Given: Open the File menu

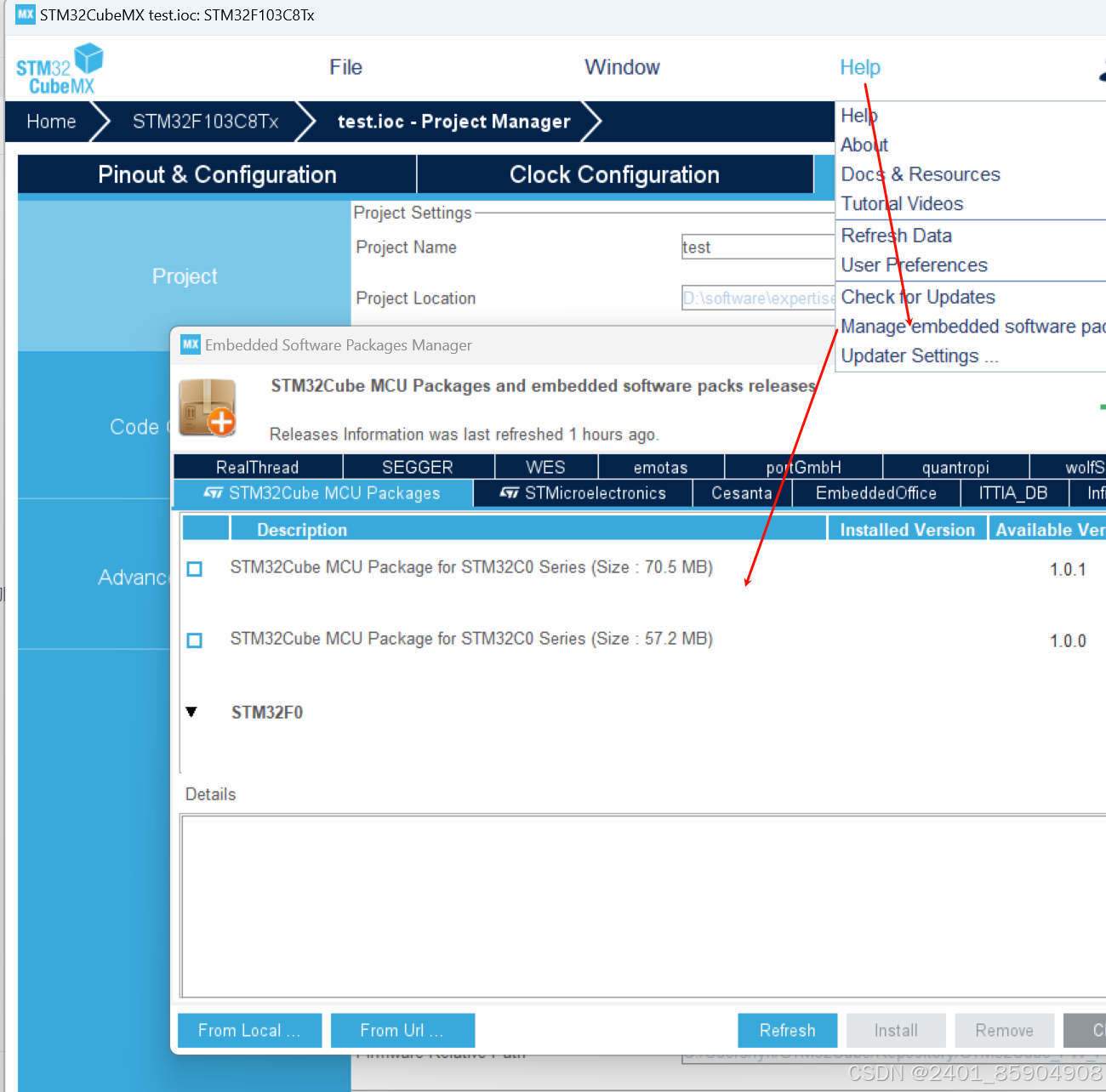Looking at the screenshot, I should (x=346, y=67).
